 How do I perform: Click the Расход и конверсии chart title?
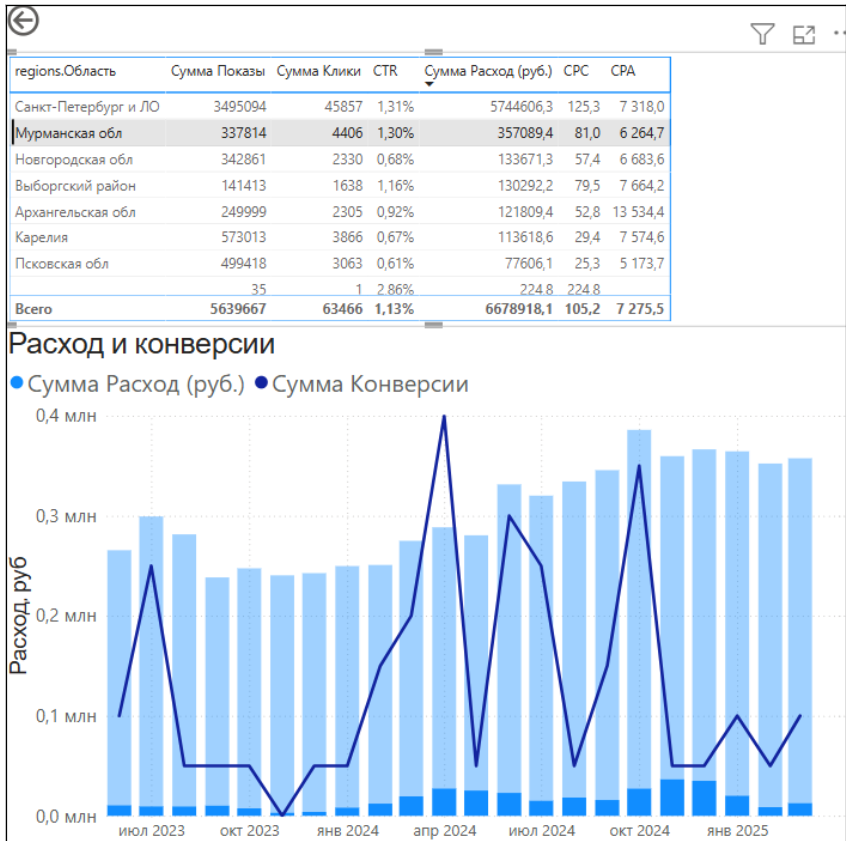click(141, 344)
